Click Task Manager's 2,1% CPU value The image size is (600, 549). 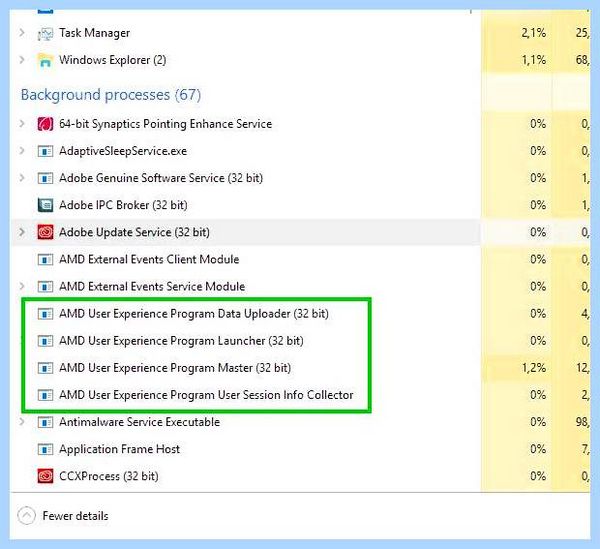tap(533, 33)
